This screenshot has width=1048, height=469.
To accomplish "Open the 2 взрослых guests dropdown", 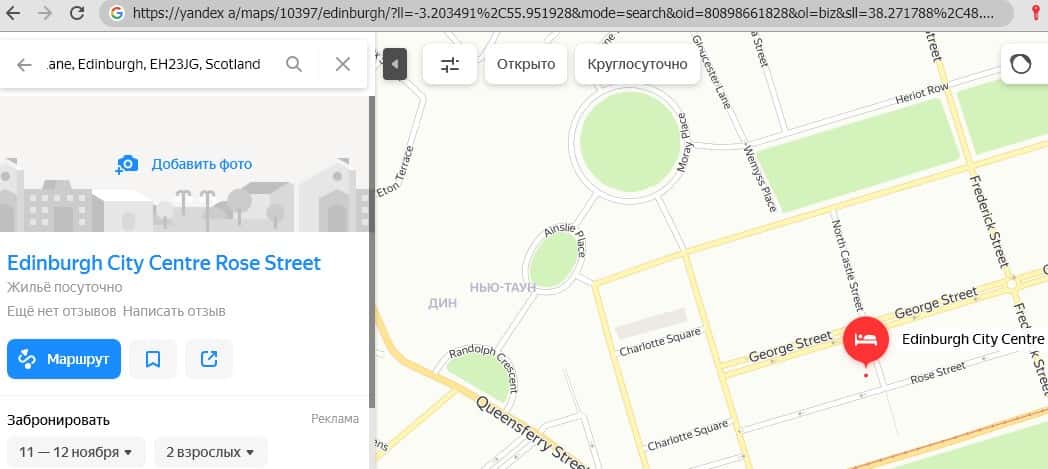I will (x=211, y=452).
